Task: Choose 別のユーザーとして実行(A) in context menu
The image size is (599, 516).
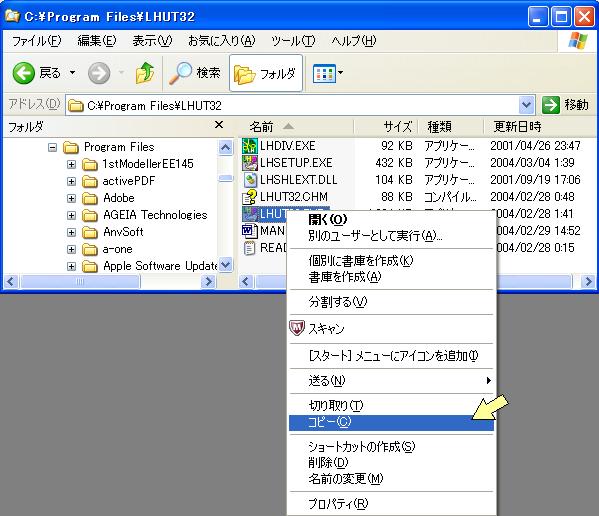Action: 392,236
